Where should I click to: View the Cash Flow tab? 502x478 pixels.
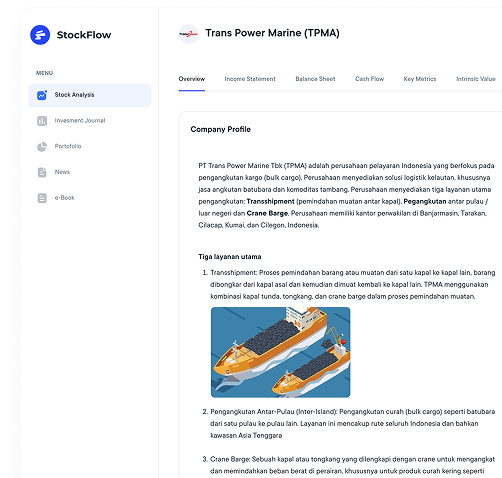[369, 79]
